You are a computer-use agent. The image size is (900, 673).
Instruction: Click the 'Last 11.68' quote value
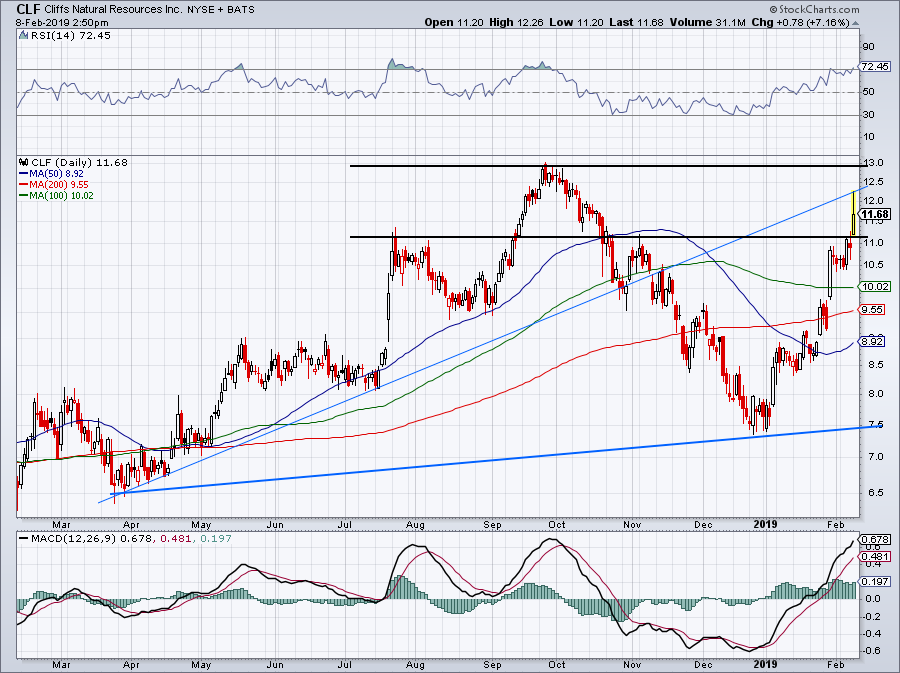[636, 22]
